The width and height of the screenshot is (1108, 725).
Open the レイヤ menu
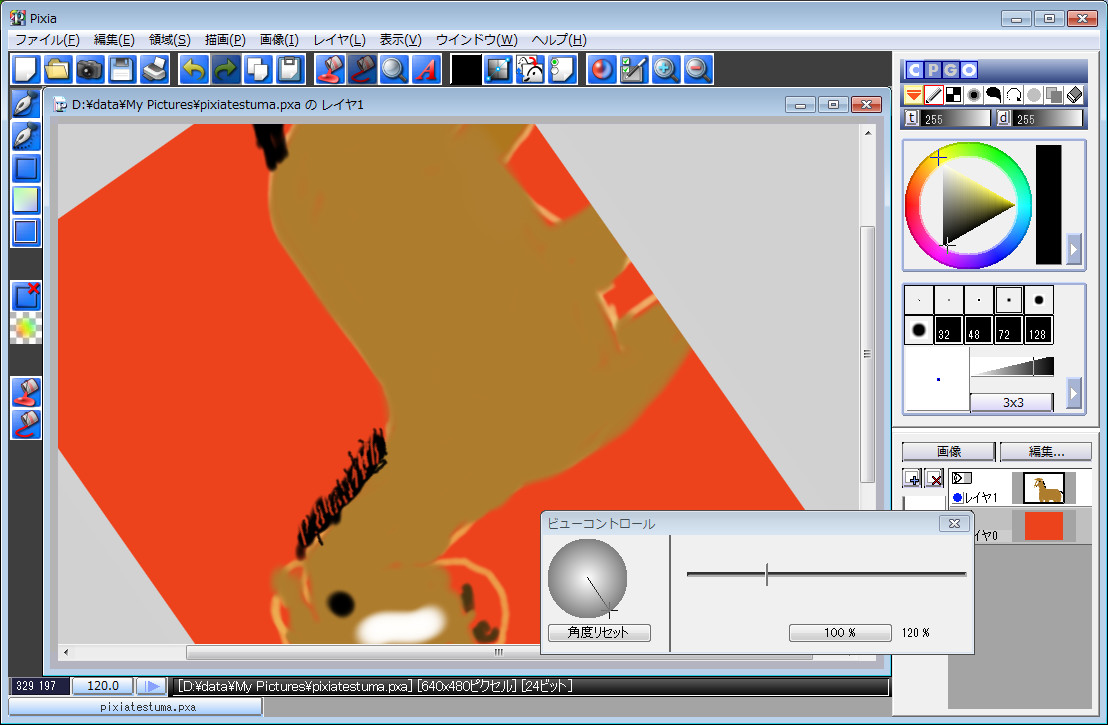tap(337, 40)
